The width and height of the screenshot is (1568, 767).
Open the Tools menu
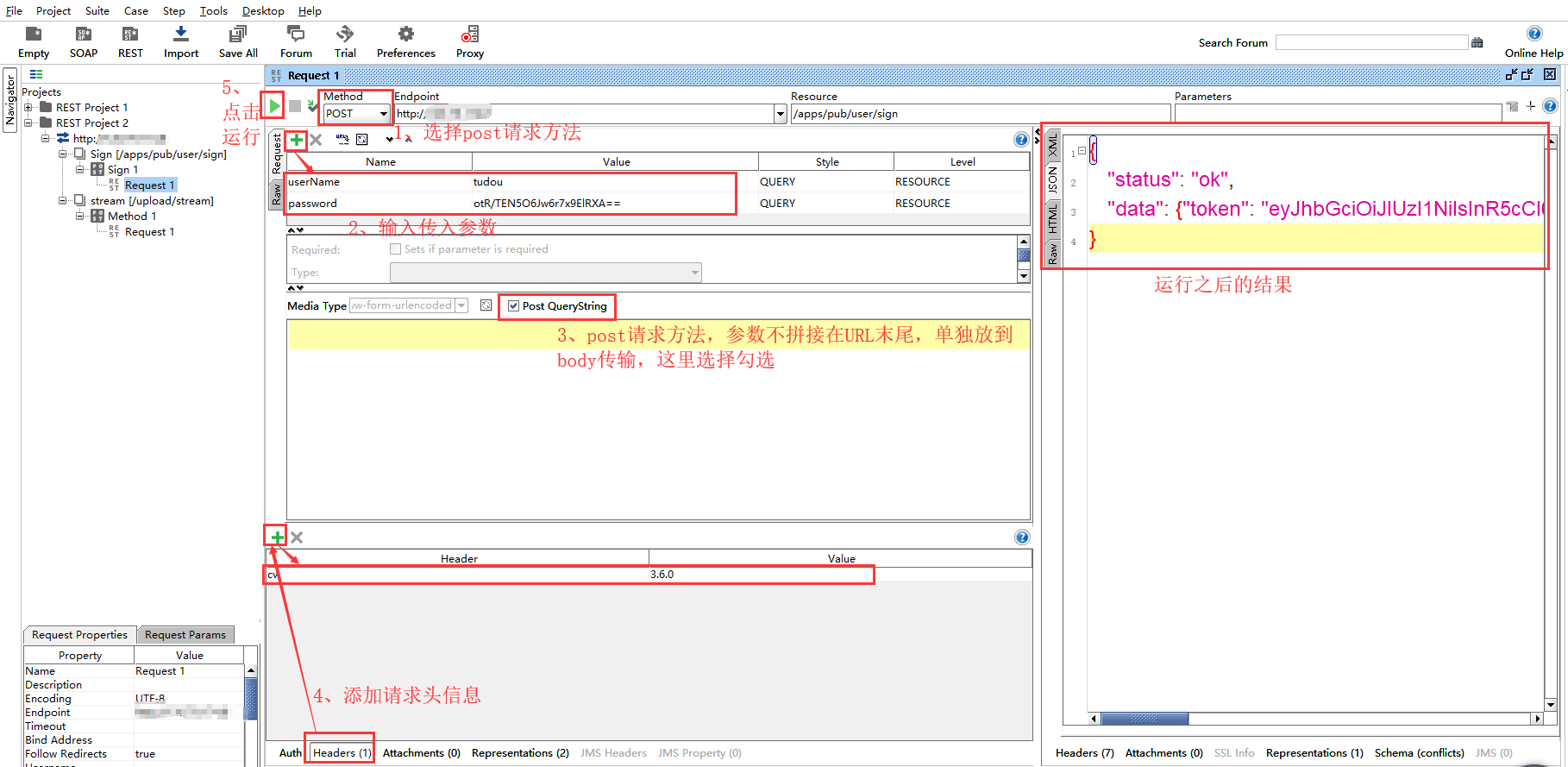[213, 11]
